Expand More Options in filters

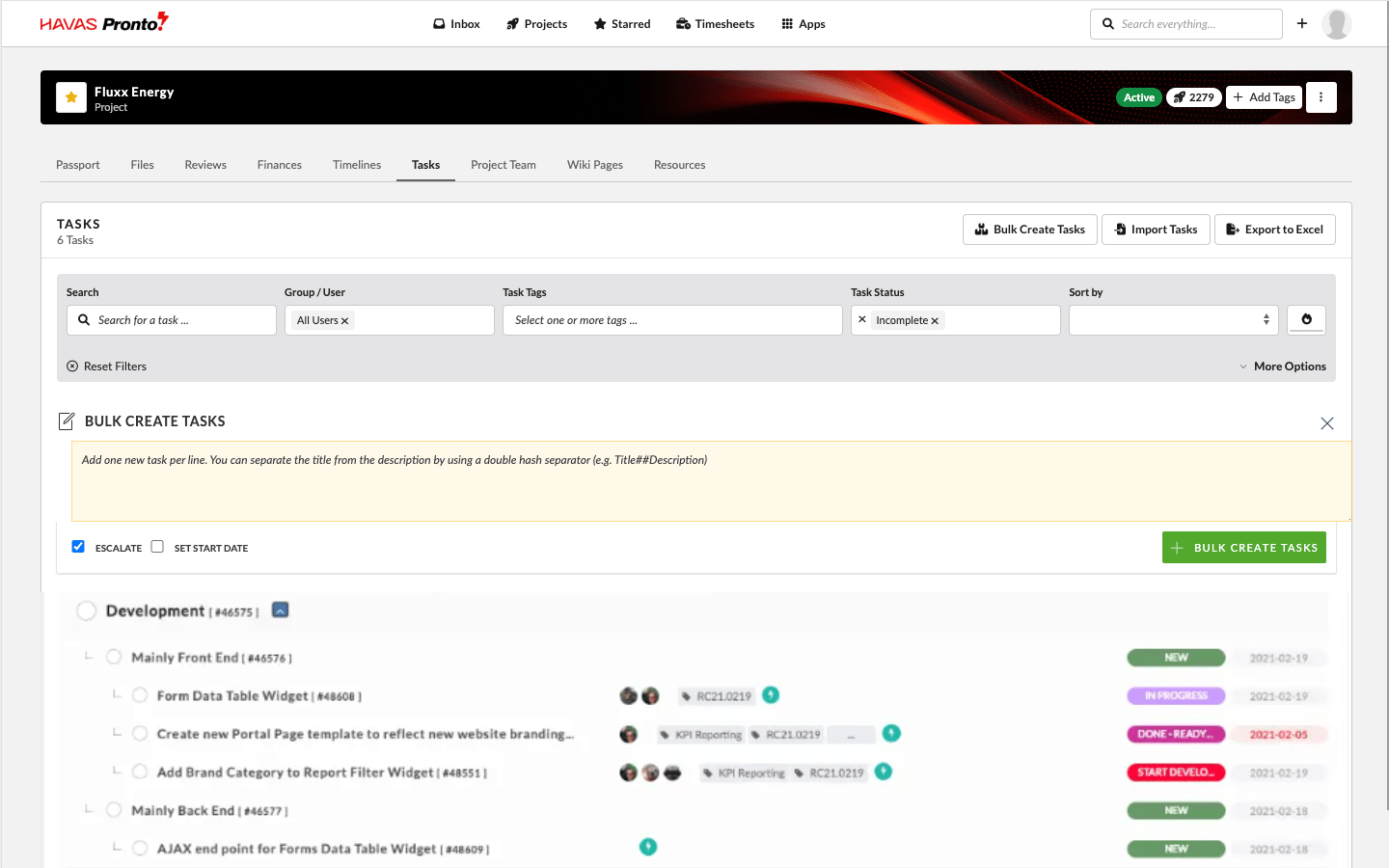1283,366
